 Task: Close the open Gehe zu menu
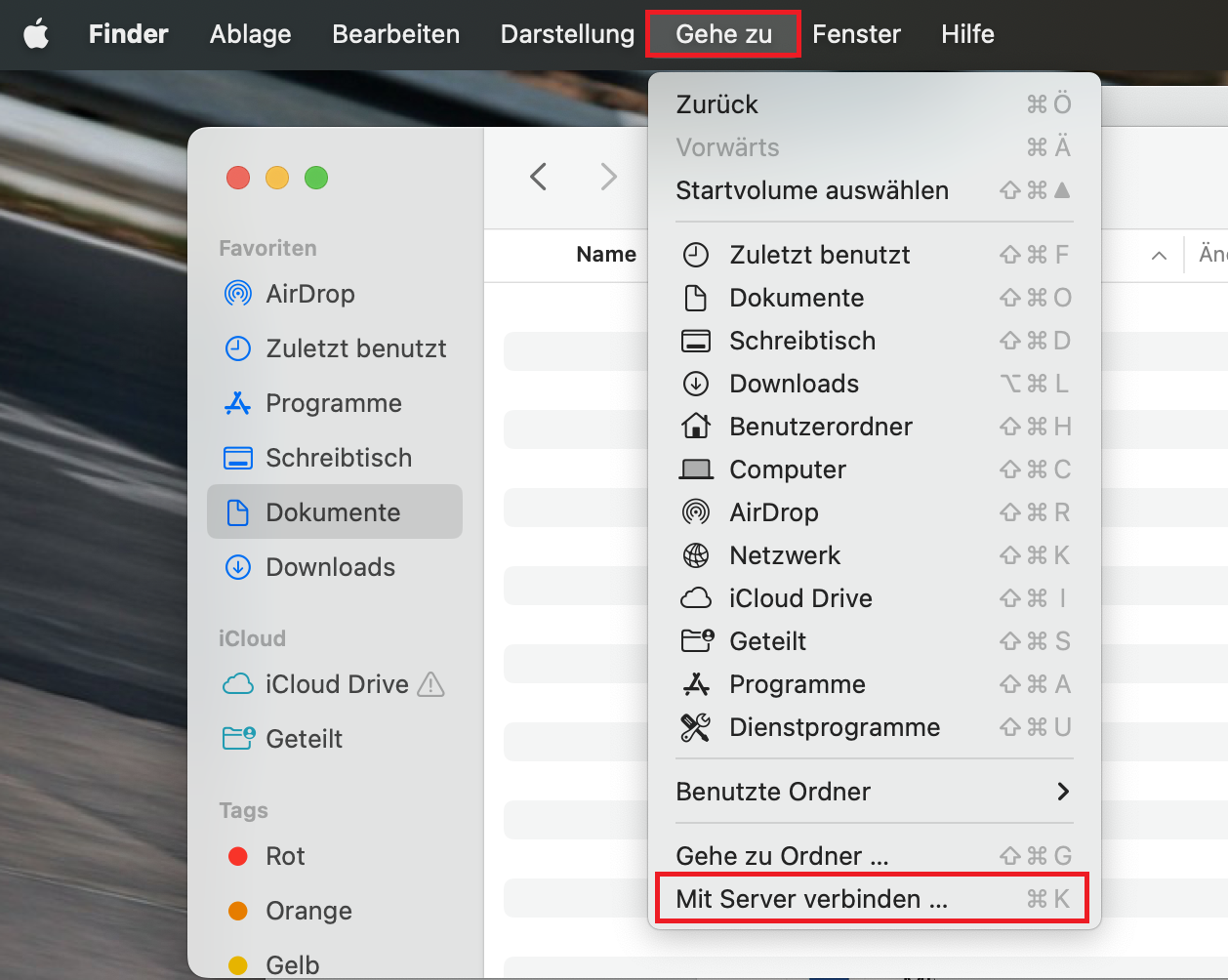pyautogui.click(x=723, y=34)
